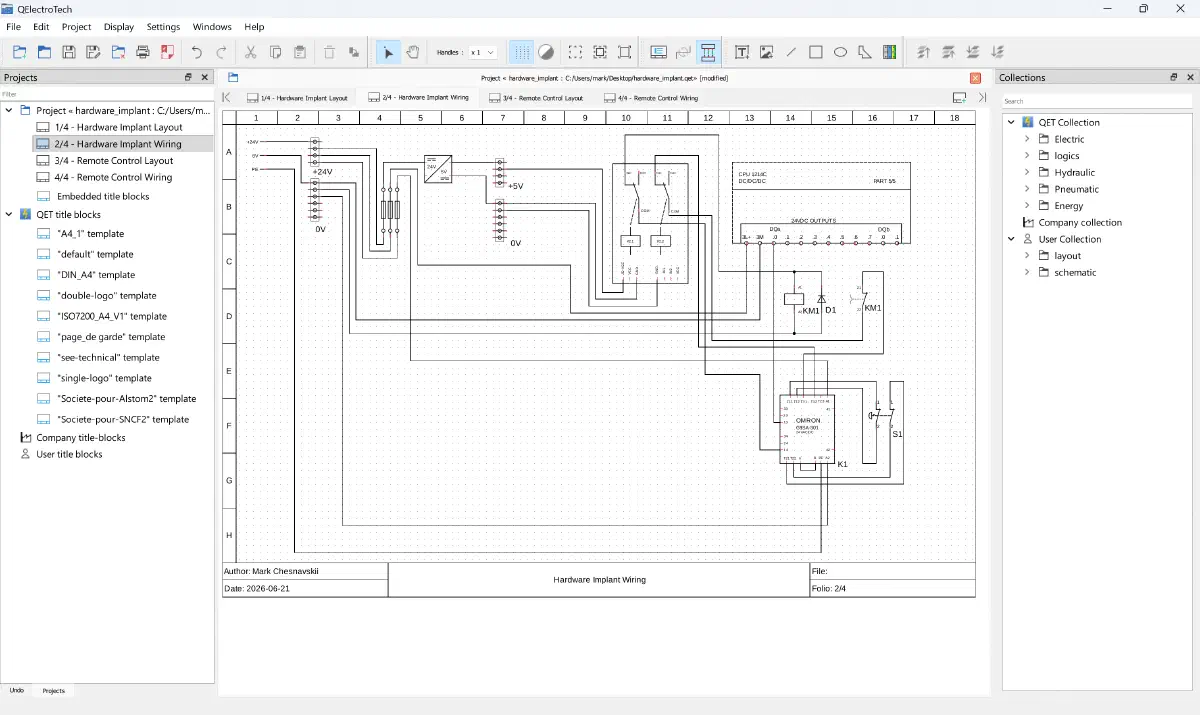The height and width of the screenshot is (715, 1200).
Task: Open the File menu
Action: 14,27
